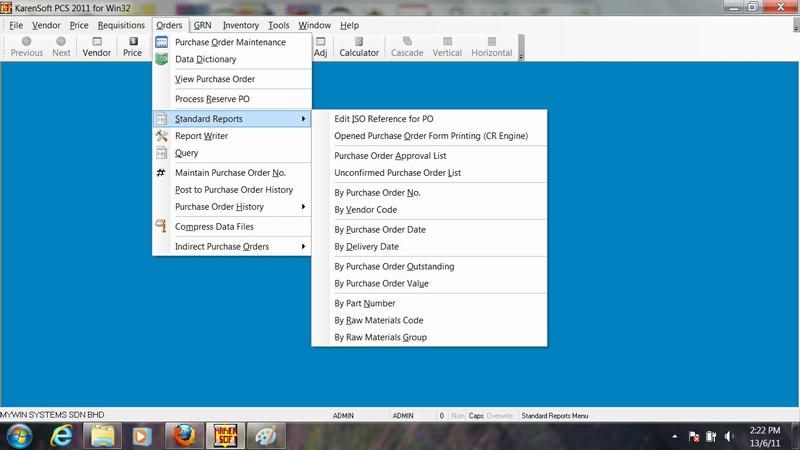Cascade windows using the toolbar button
Image resolution: width=800 pixels, height=450 pixels.
point(407,47)
